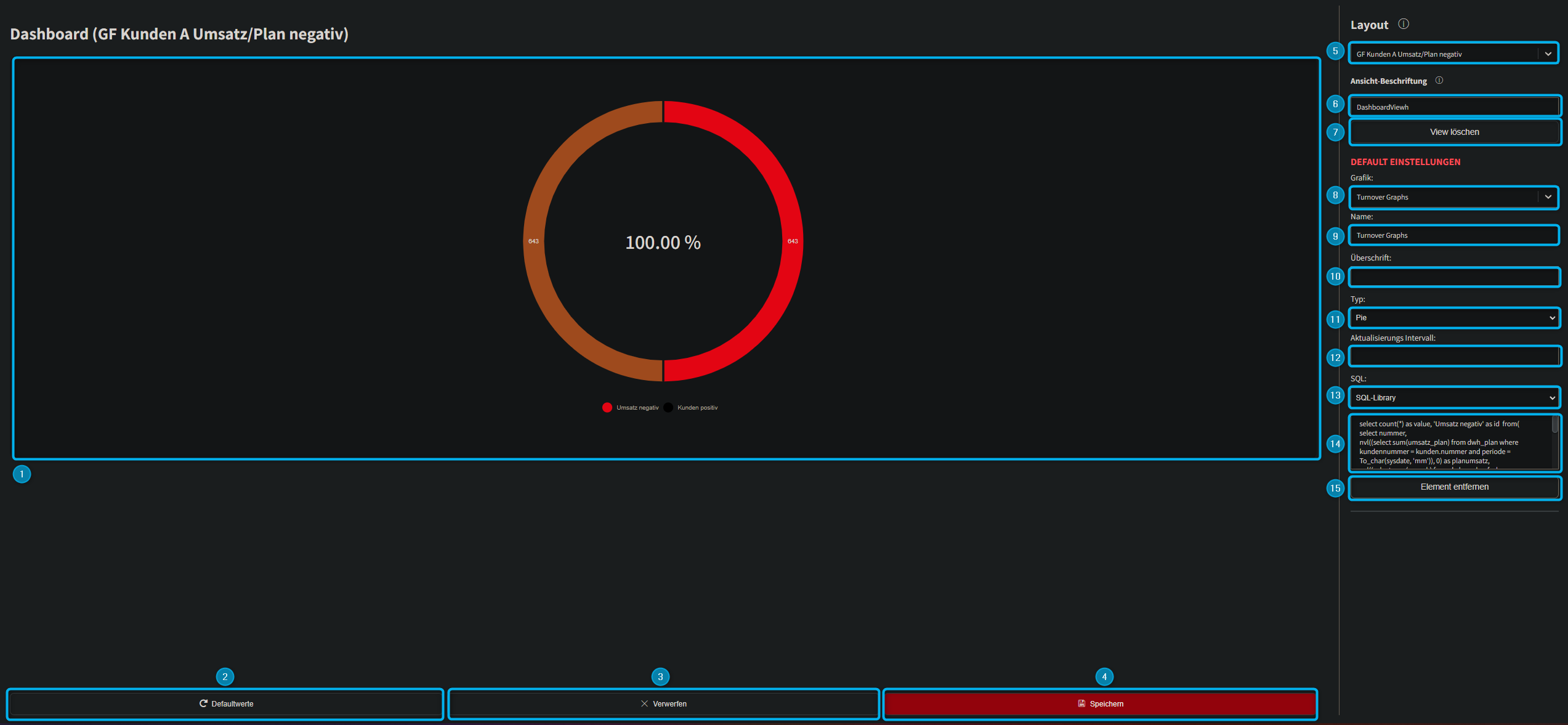The height and width of the screenshot is (725, 1568).
Task: Click the SQL text area scrollbar
Action: point(1555,424)
